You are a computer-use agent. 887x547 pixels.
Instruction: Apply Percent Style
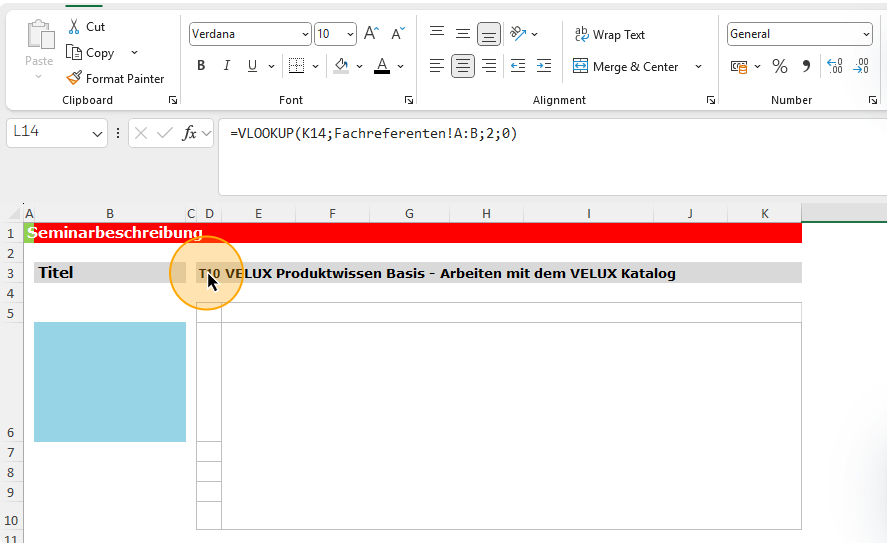click(x=780, y=67)
